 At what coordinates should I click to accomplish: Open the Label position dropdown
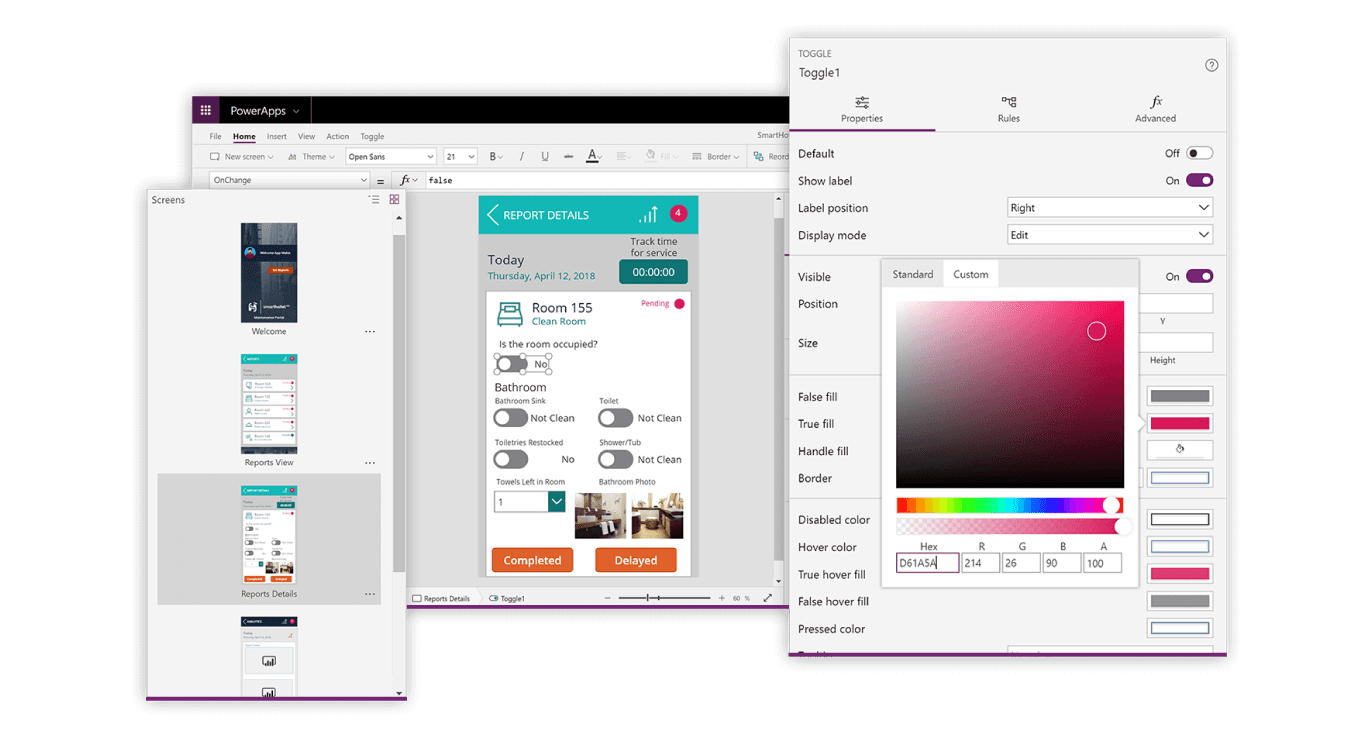coord(1109,207)
